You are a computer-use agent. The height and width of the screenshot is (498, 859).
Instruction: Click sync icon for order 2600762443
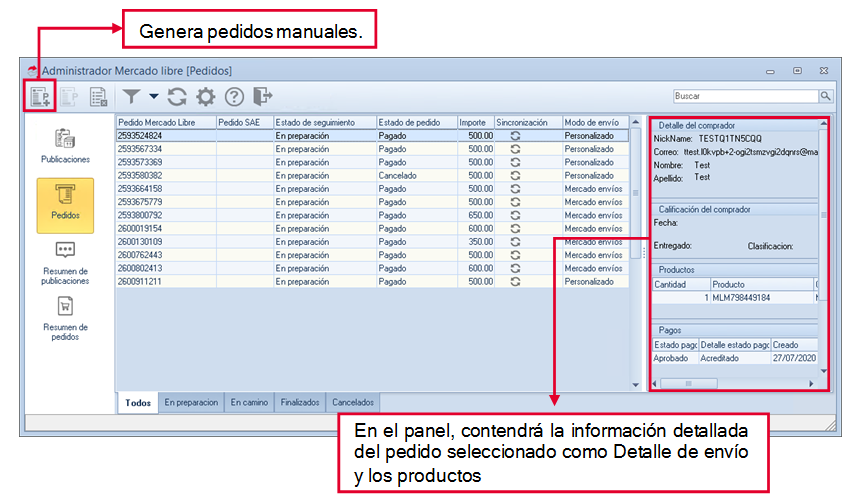point(515,255)
